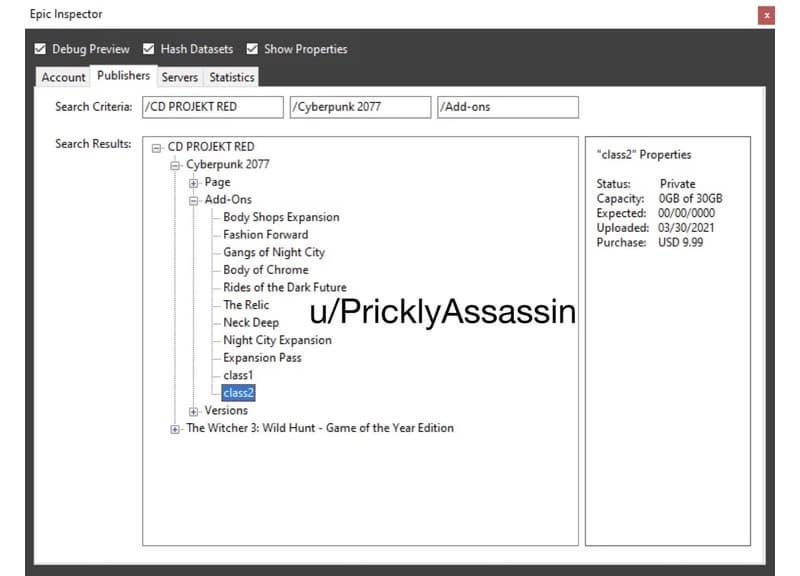Viewport: 800px width, 576px height.
Task: Select The Relic add-on
Action: click(246, 305)
